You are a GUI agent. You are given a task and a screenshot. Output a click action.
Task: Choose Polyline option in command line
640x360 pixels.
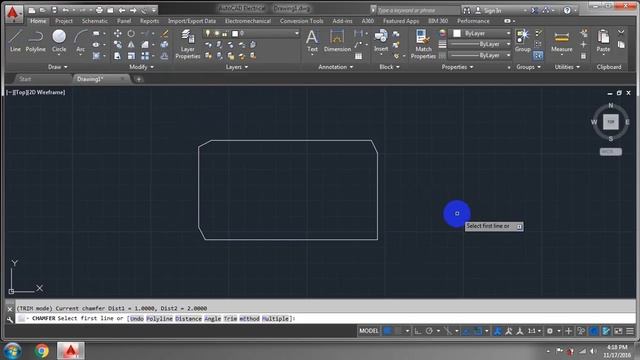(x=160, y=318)
